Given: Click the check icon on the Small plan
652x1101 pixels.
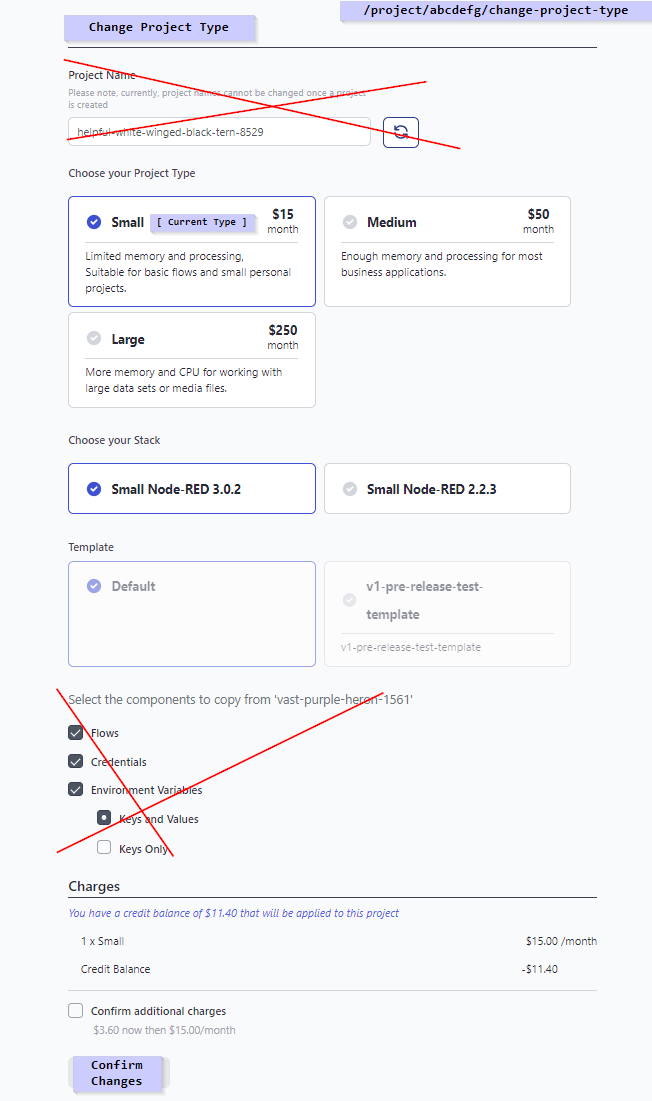Looking at the screenshot, I should 94,222.
